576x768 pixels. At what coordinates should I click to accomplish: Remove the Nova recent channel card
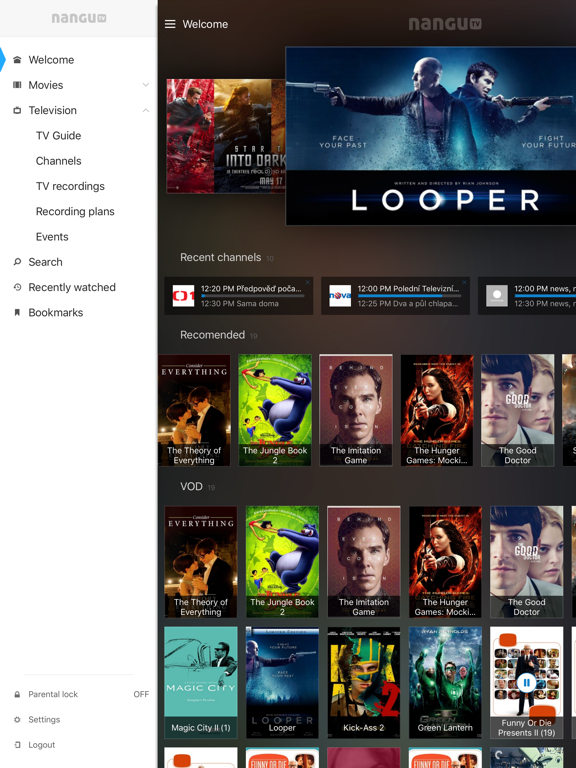point(464,282)
